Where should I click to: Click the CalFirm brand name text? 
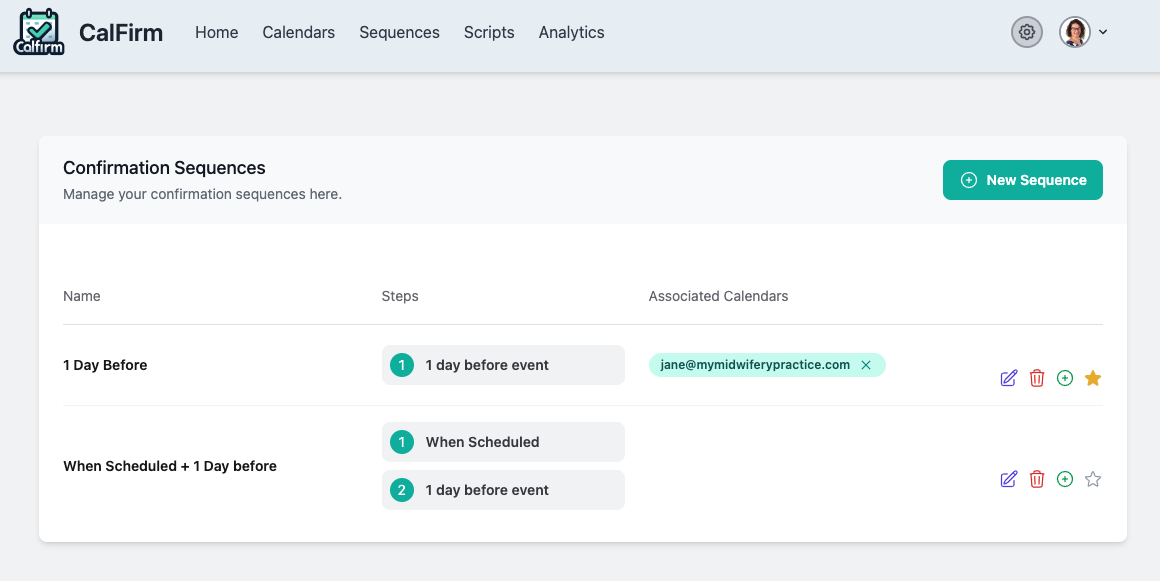121,33
